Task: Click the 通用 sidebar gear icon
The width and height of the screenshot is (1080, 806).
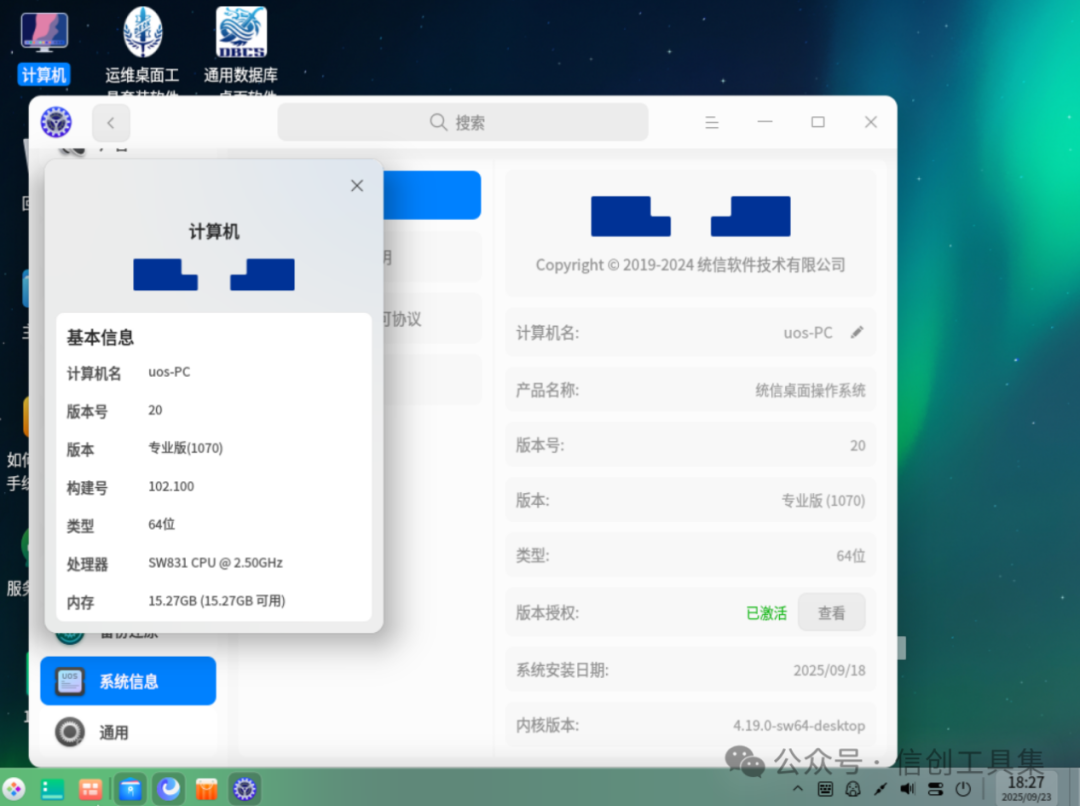Action: tap(70, 732)
